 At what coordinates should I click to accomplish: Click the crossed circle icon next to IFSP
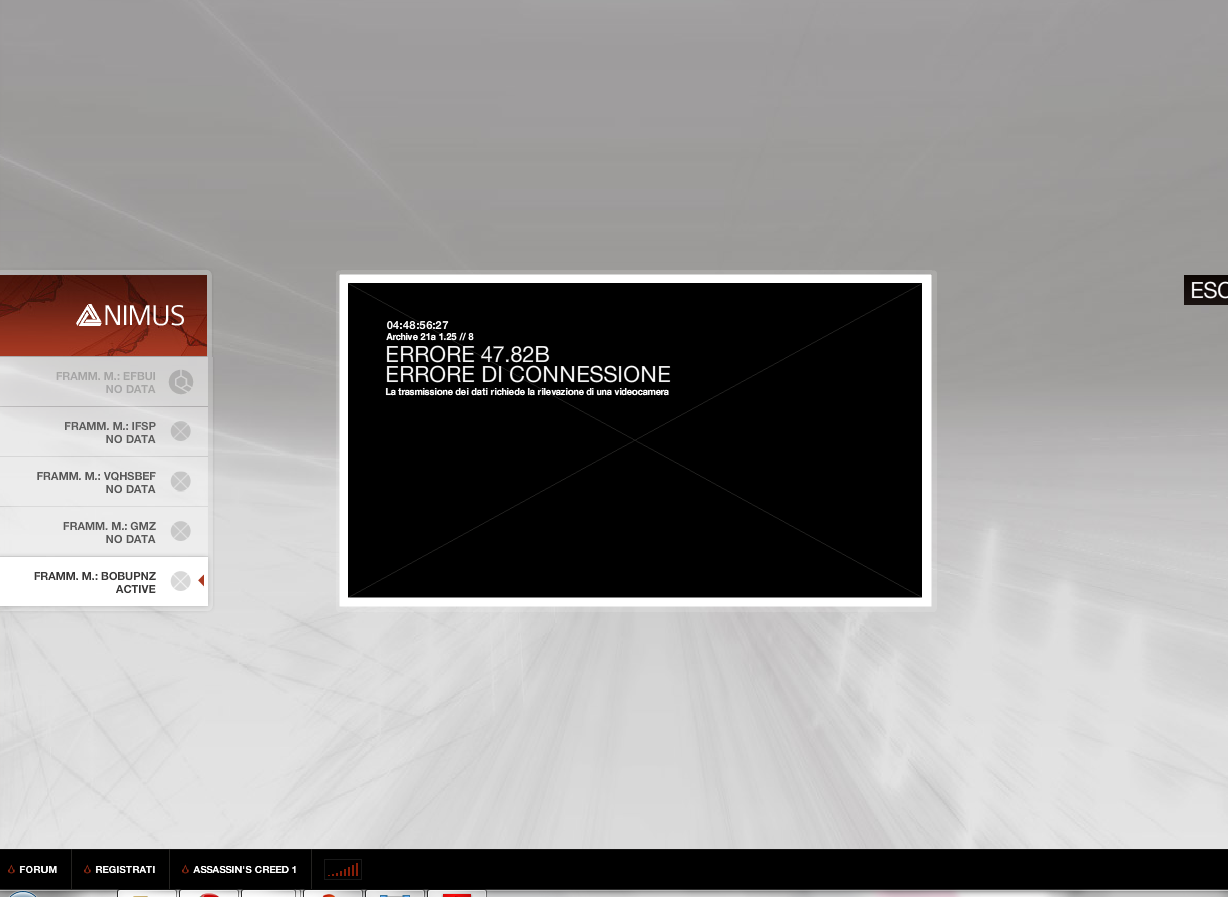pyautogui.click(x=180, y=431)
